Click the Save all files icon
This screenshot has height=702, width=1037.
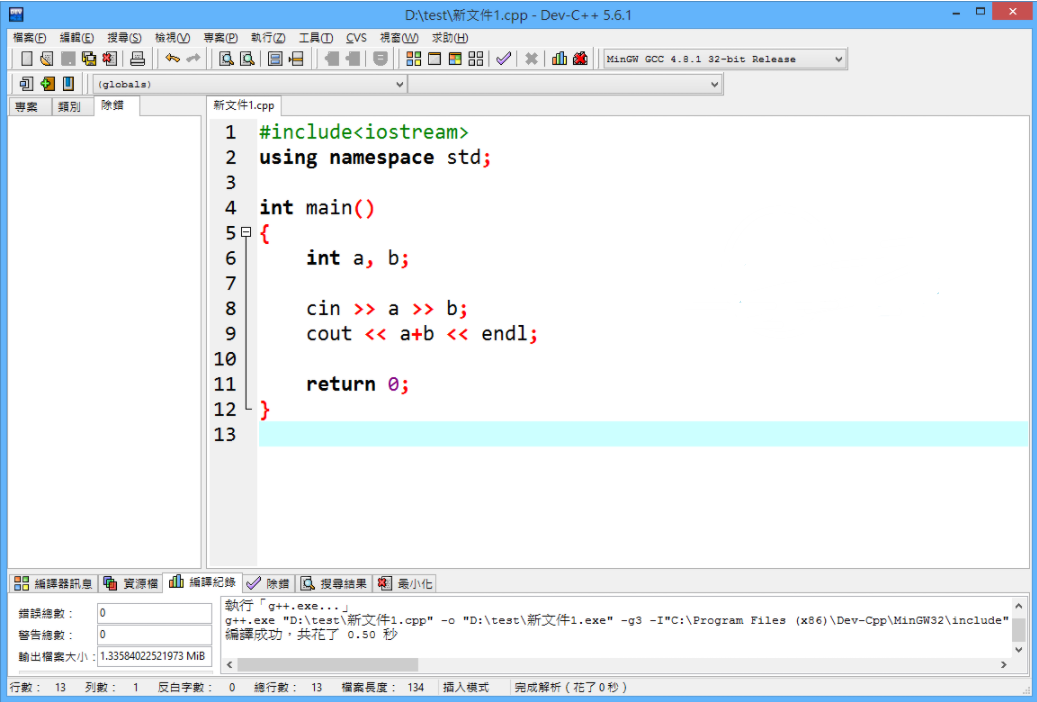click(88, 59)
